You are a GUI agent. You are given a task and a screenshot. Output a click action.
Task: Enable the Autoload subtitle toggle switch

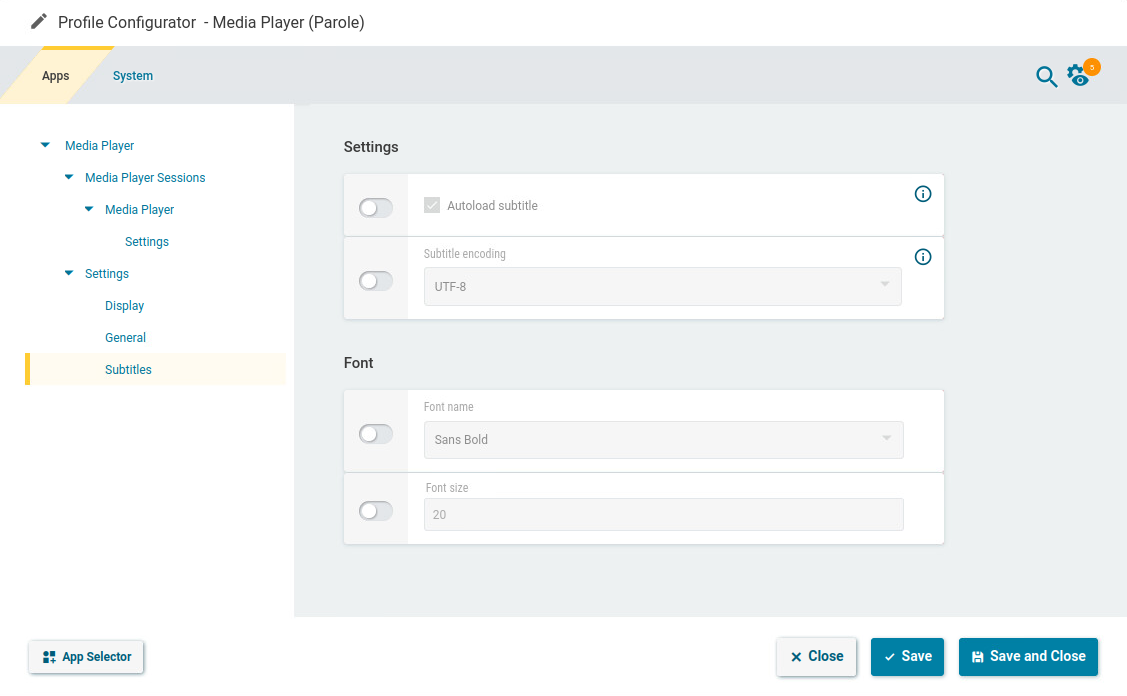[376, 208]
